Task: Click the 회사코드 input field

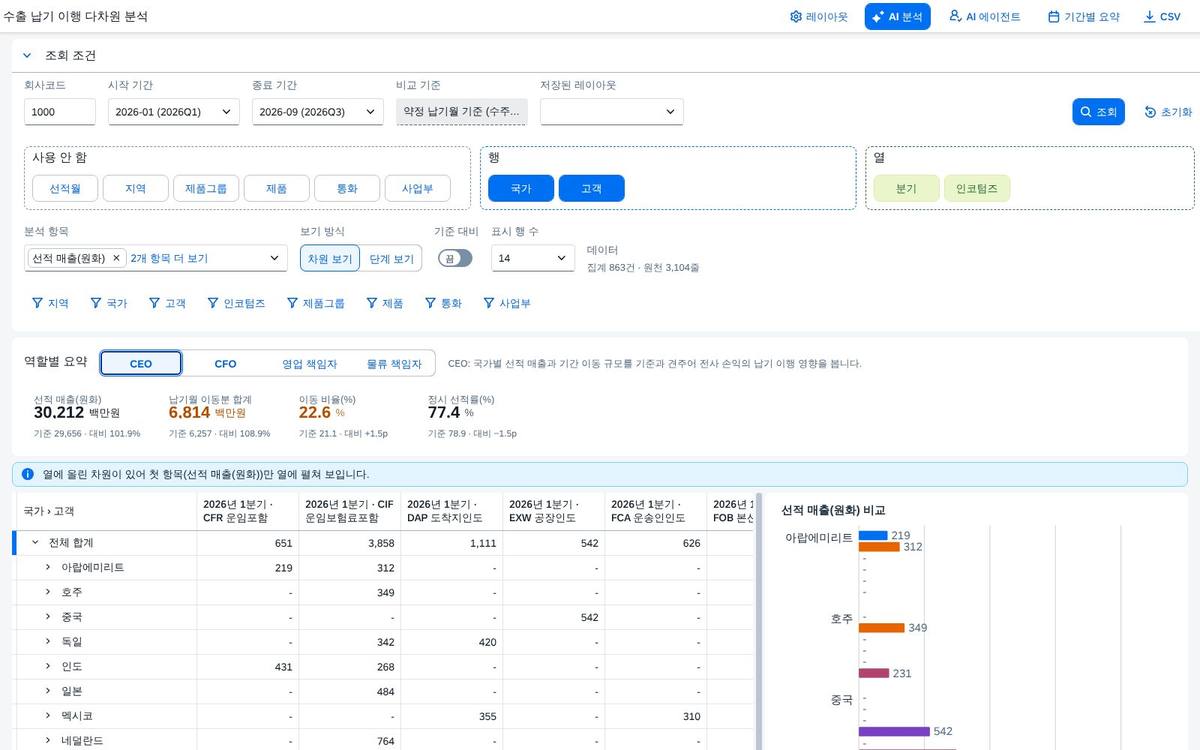Action: pyautogui.click(x=60, y=112)
